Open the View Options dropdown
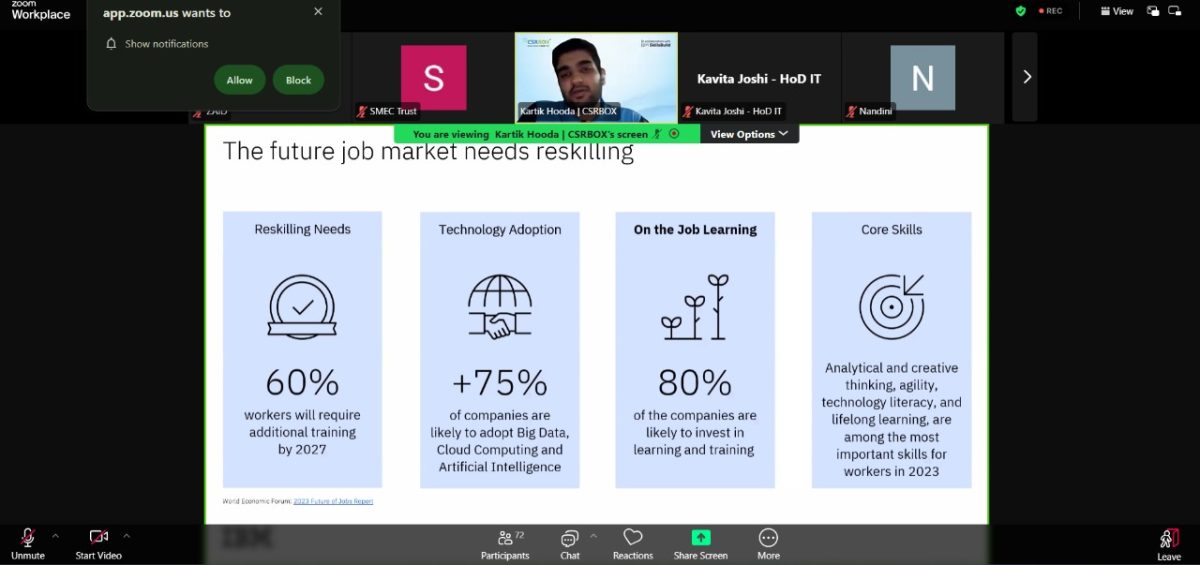Screen dimensions: 1200x565 749,134
